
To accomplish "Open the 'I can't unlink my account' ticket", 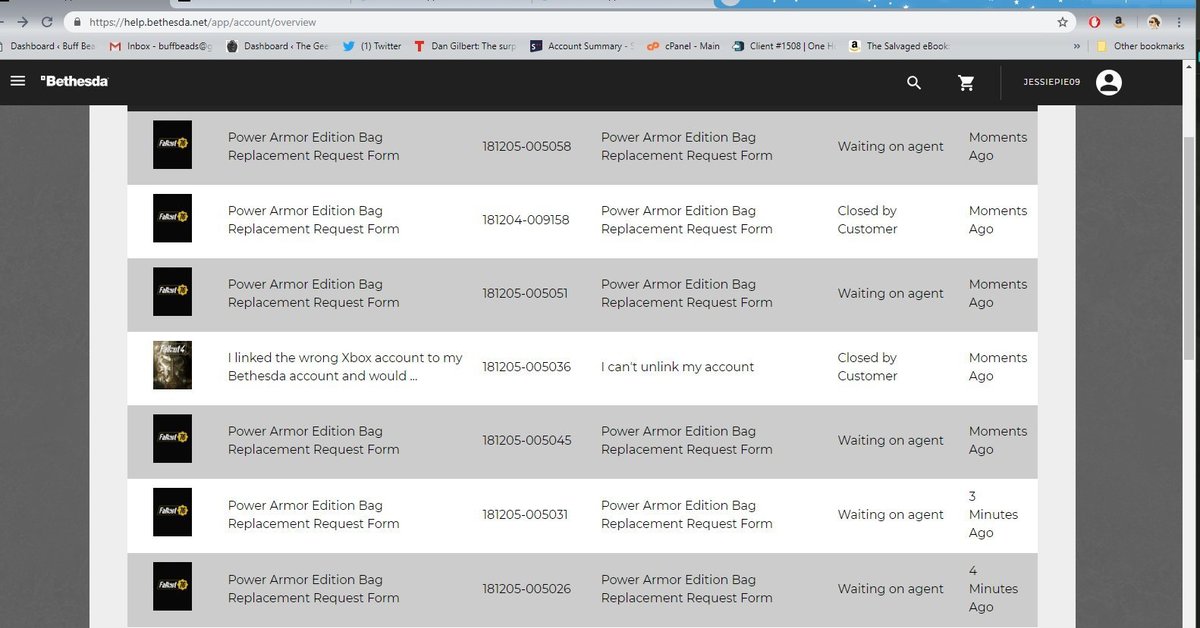I will [677, 367].
